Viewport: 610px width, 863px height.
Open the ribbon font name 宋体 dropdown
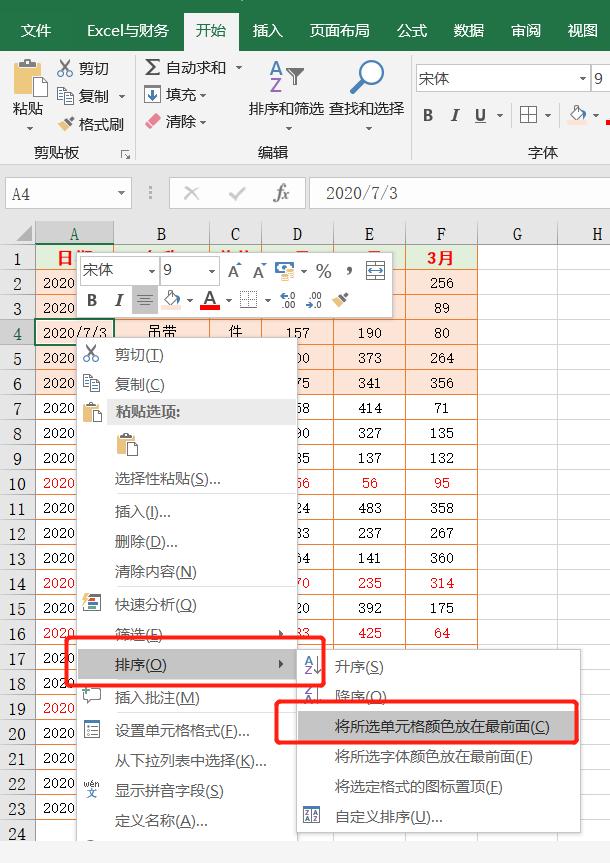(x=583, y=79)
